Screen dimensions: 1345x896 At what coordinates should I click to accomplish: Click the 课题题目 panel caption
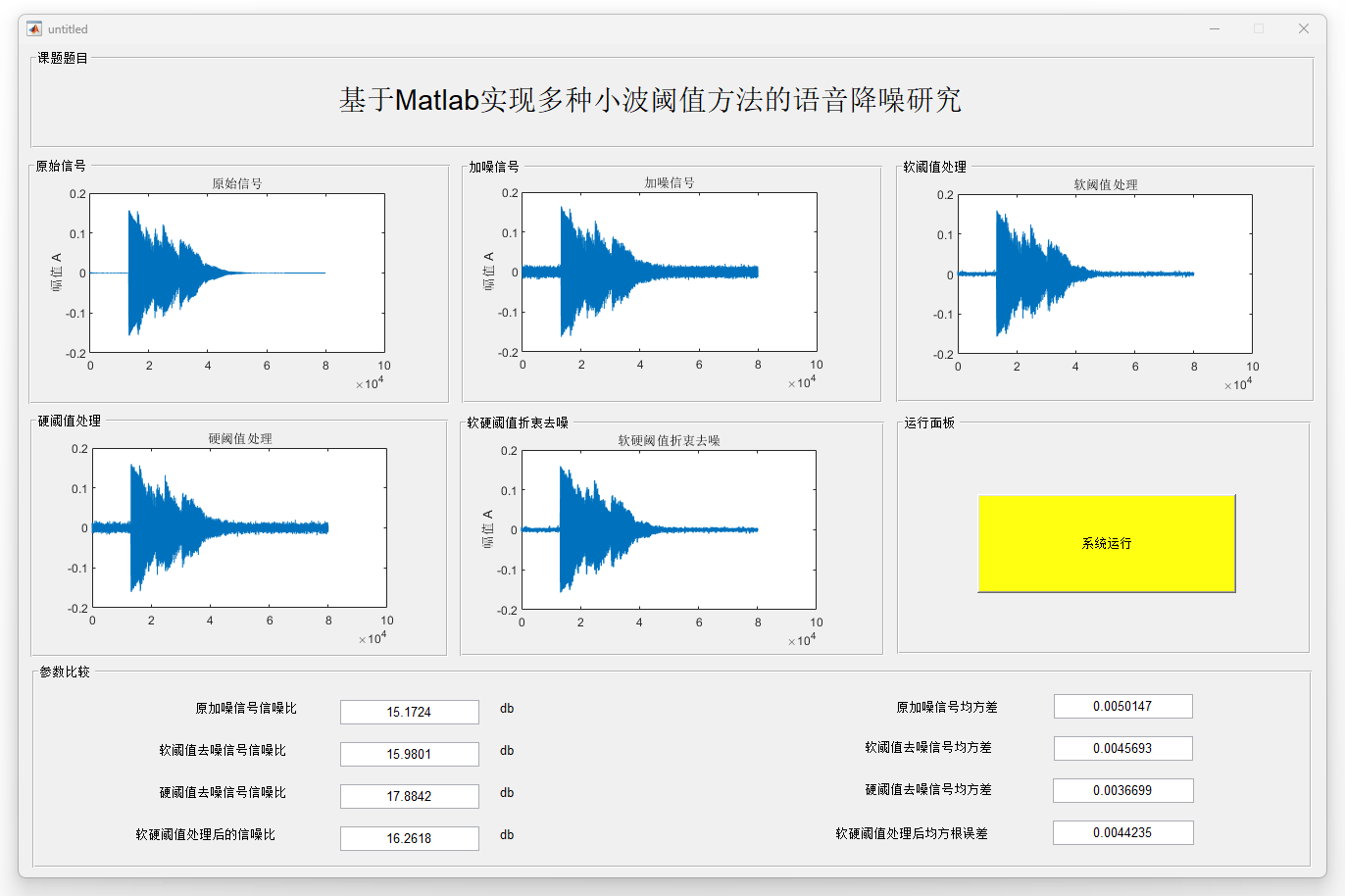click(63, 58)
